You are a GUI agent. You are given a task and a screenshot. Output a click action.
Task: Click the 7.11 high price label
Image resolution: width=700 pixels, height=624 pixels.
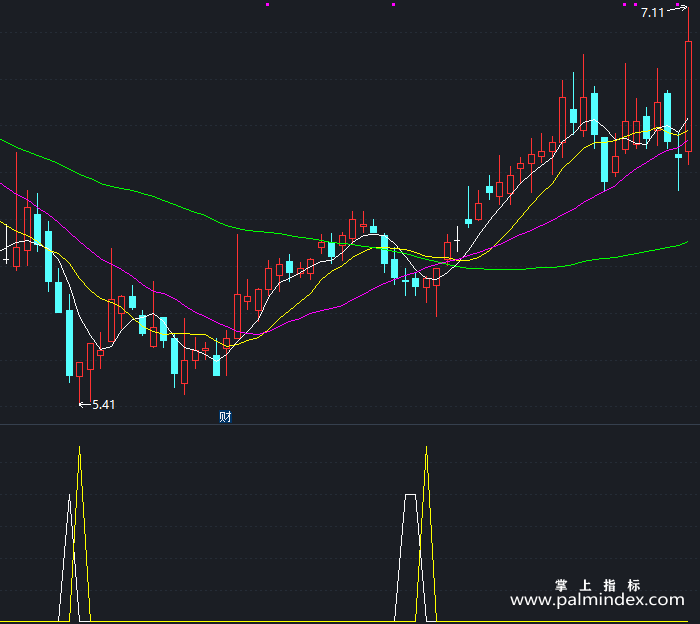[x=653, y=13]
